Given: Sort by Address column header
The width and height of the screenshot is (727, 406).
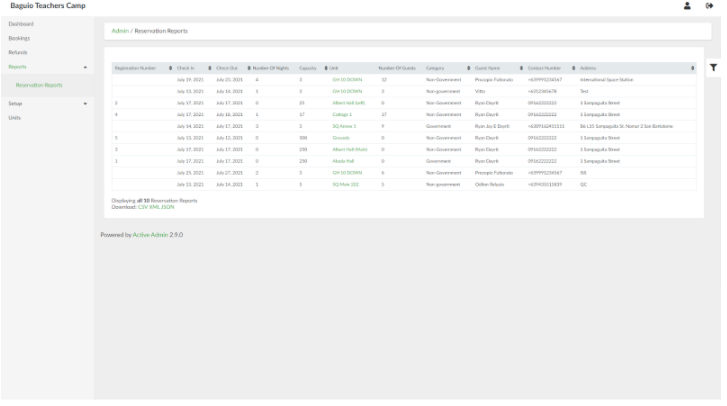Looking at the screenshot, I should (x=588, y=68).
